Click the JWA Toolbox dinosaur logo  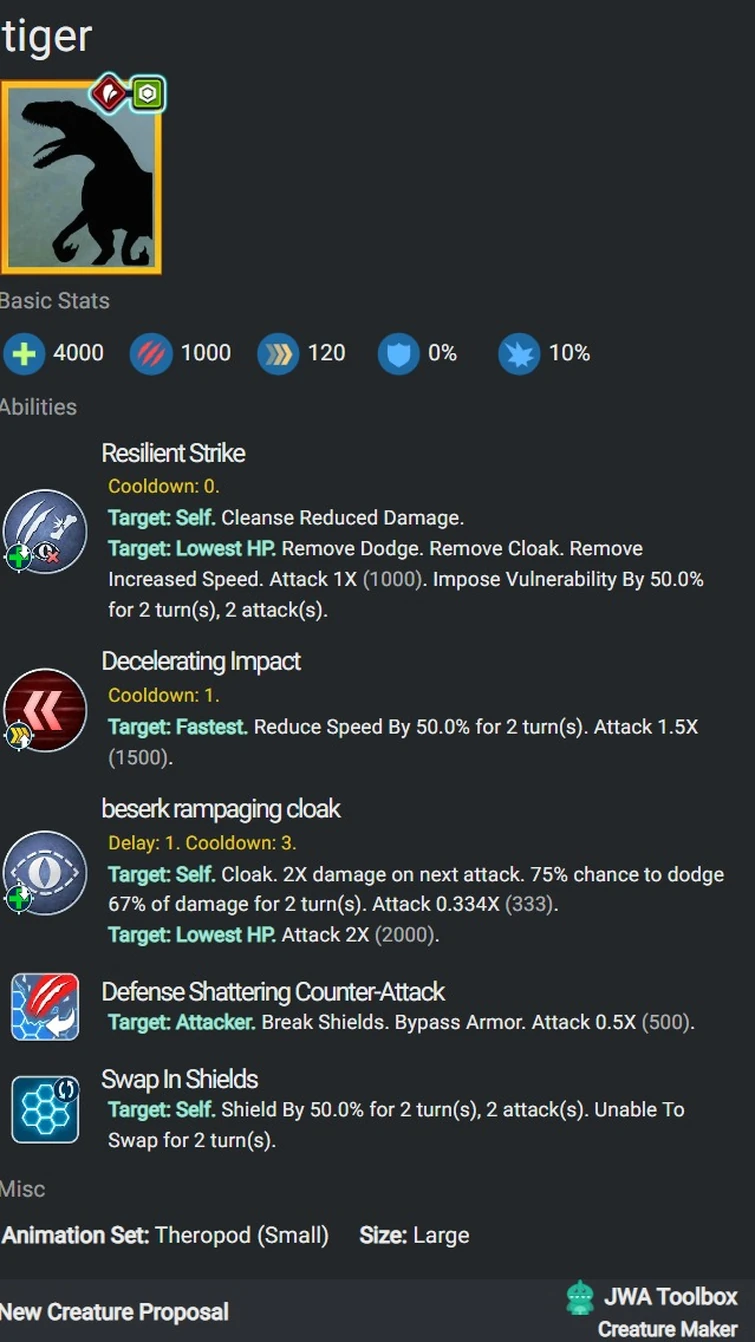pos(581,1298)
